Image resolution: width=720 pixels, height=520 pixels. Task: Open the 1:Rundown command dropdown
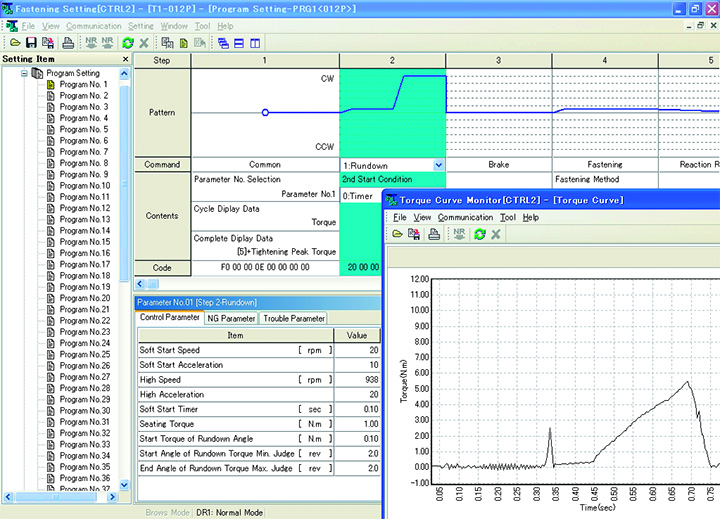[x=438, y=165]
